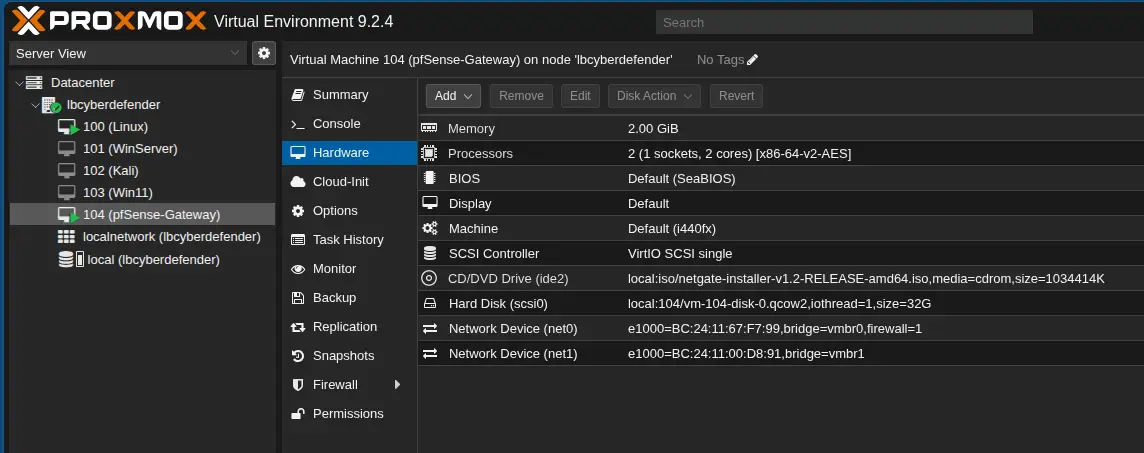This screenshot has width=1144, height=453.
Task: Open the Disk Action dropdown
Action: pyautogui.click(x=654, y=96)
